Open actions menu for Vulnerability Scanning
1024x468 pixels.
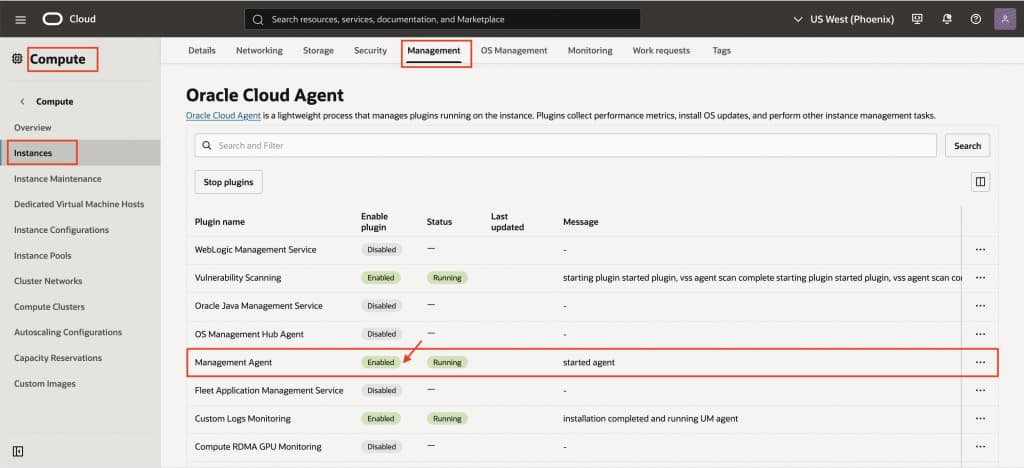(x=980, y=277)
